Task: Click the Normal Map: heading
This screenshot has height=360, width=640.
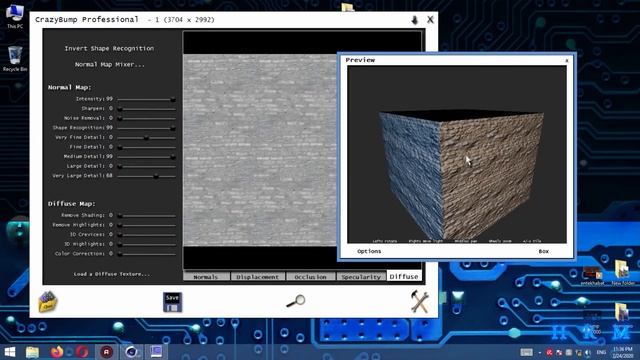Action: click(x=69, y=87)
